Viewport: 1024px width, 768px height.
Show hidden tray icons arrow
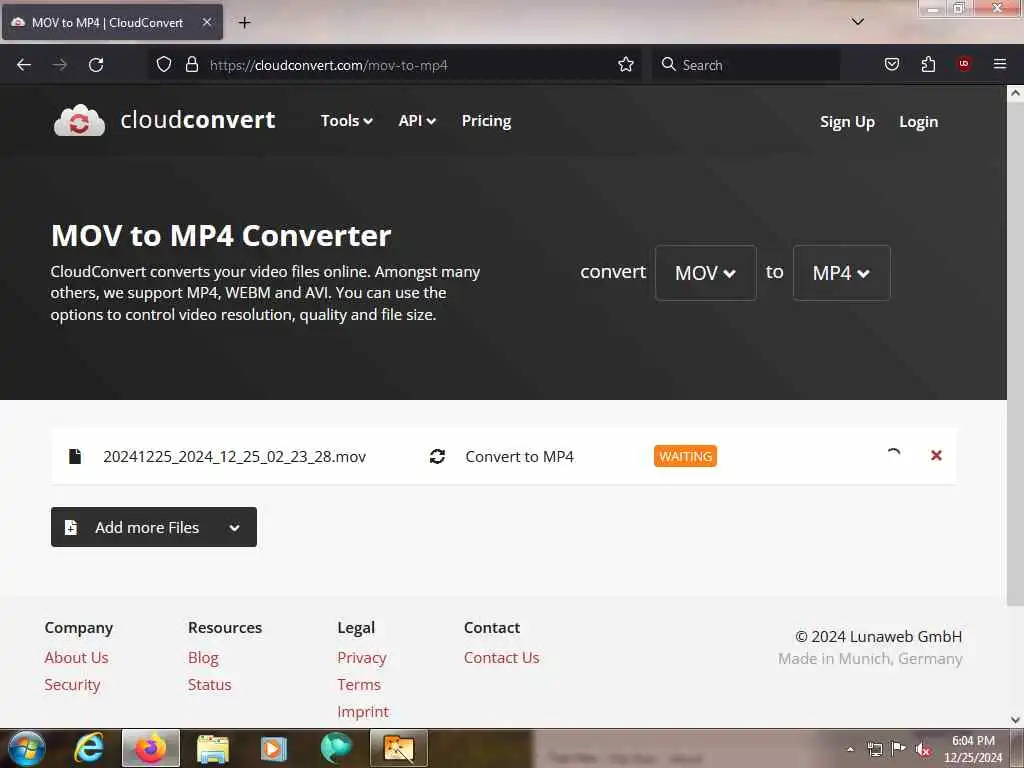pos(850,750)
